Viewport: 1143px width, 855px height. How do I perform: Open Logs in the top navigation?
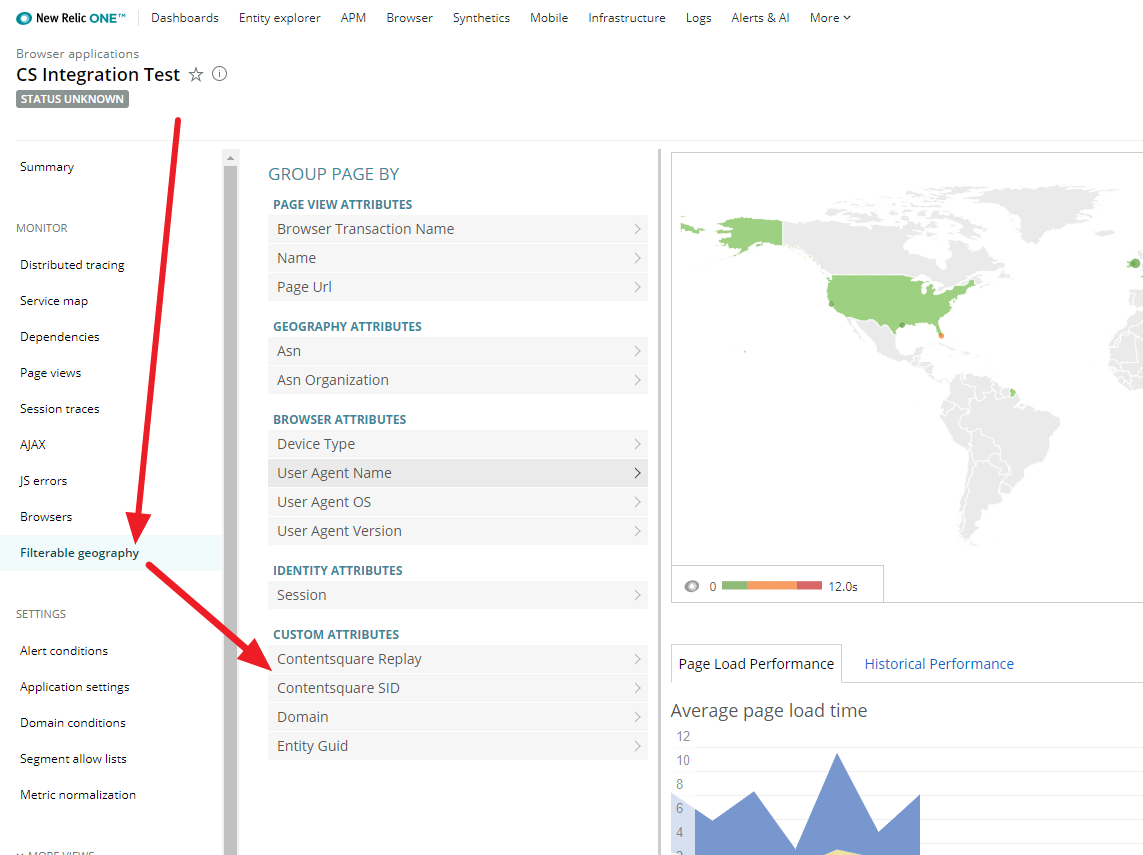(x=698, y=18)
